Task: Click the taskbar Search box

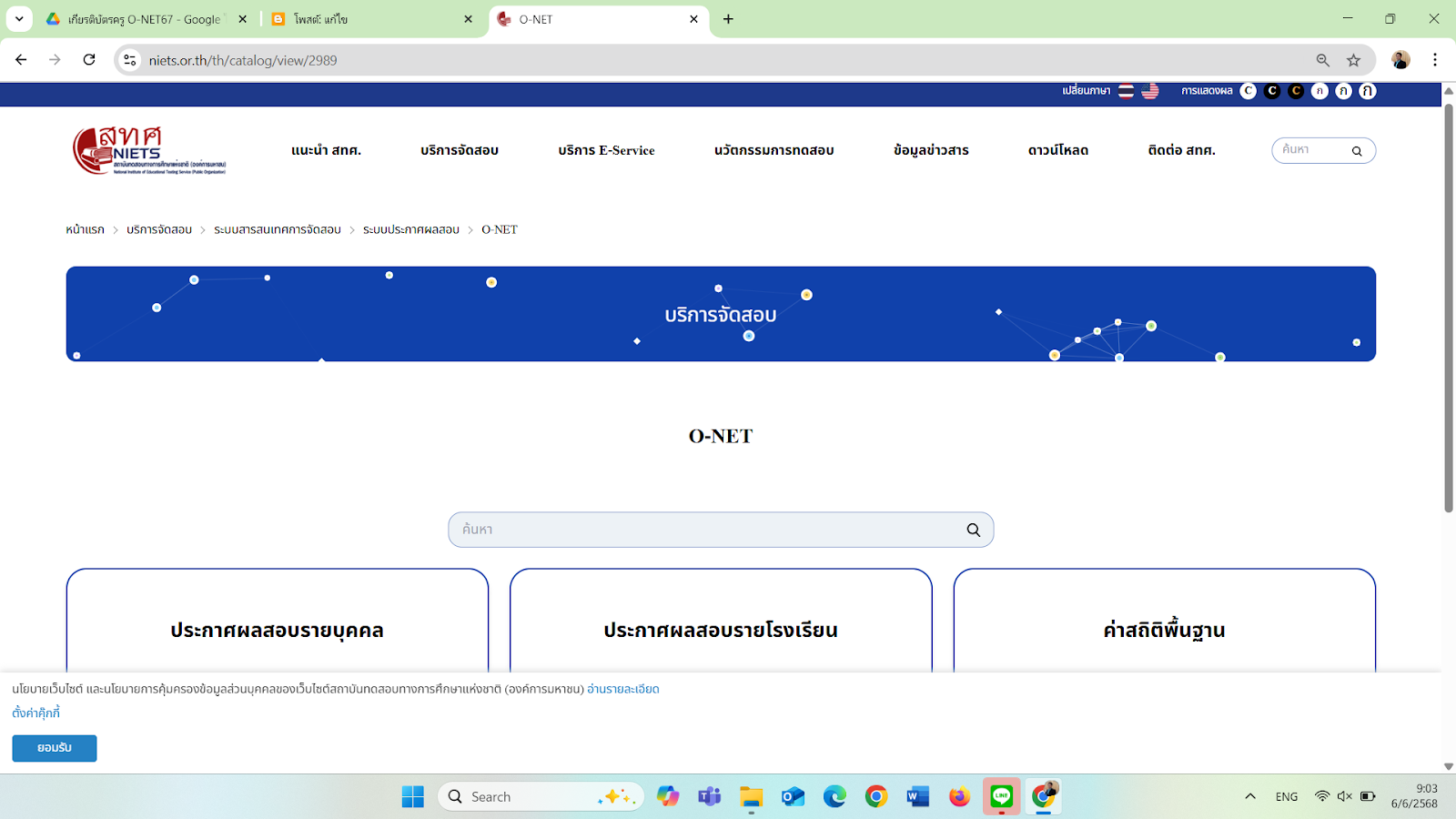Action: coord(541,797)
